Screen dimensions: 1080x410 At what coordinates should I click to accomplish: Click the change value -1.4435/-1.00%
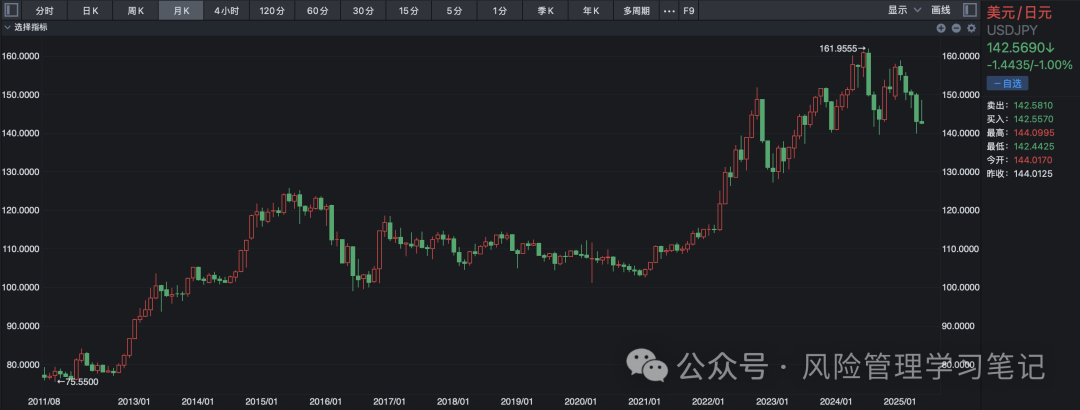point(1029,65)
